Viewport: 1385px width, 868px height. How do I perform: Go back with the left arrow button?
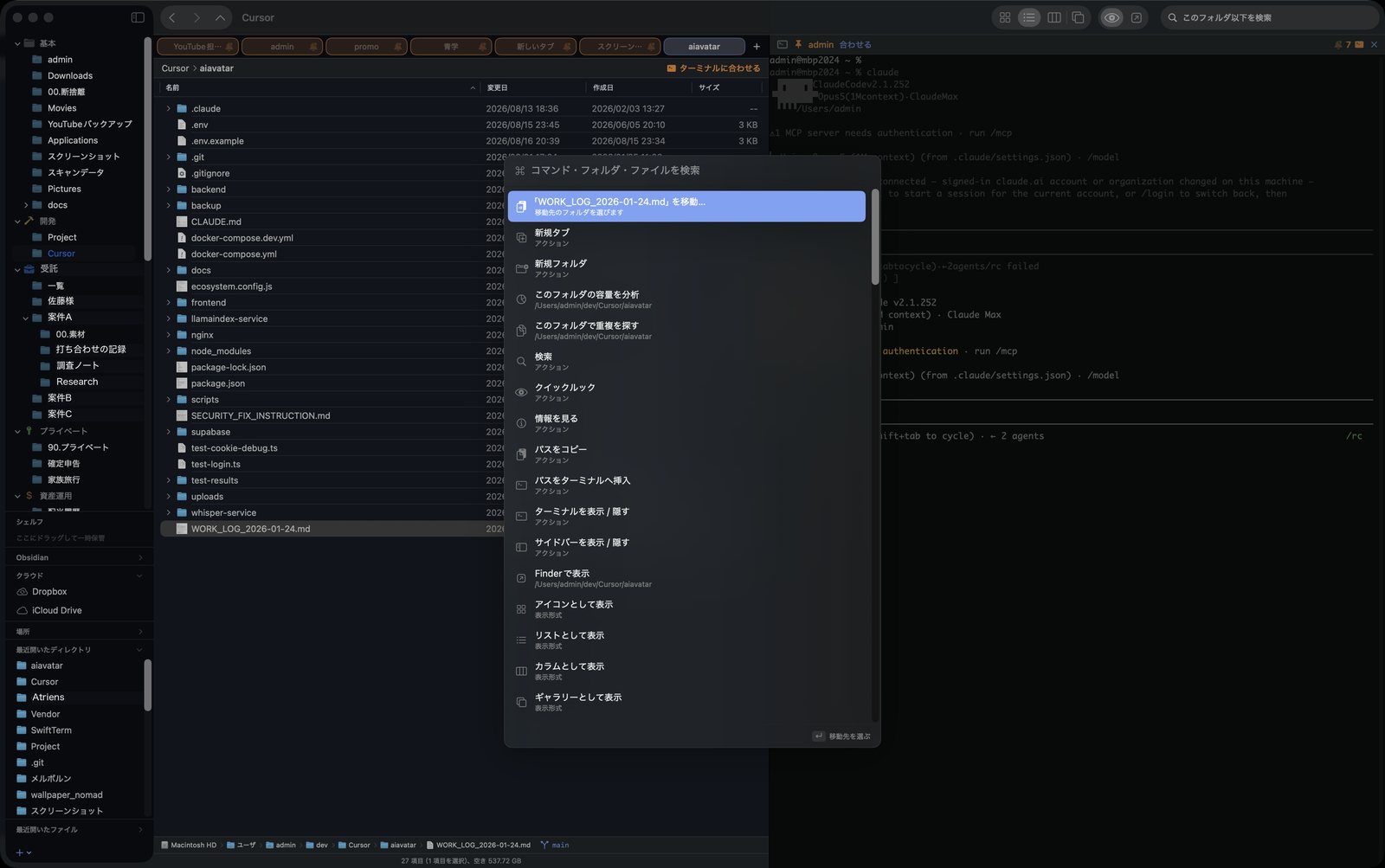pyautogui.click(x=172, y=17)
